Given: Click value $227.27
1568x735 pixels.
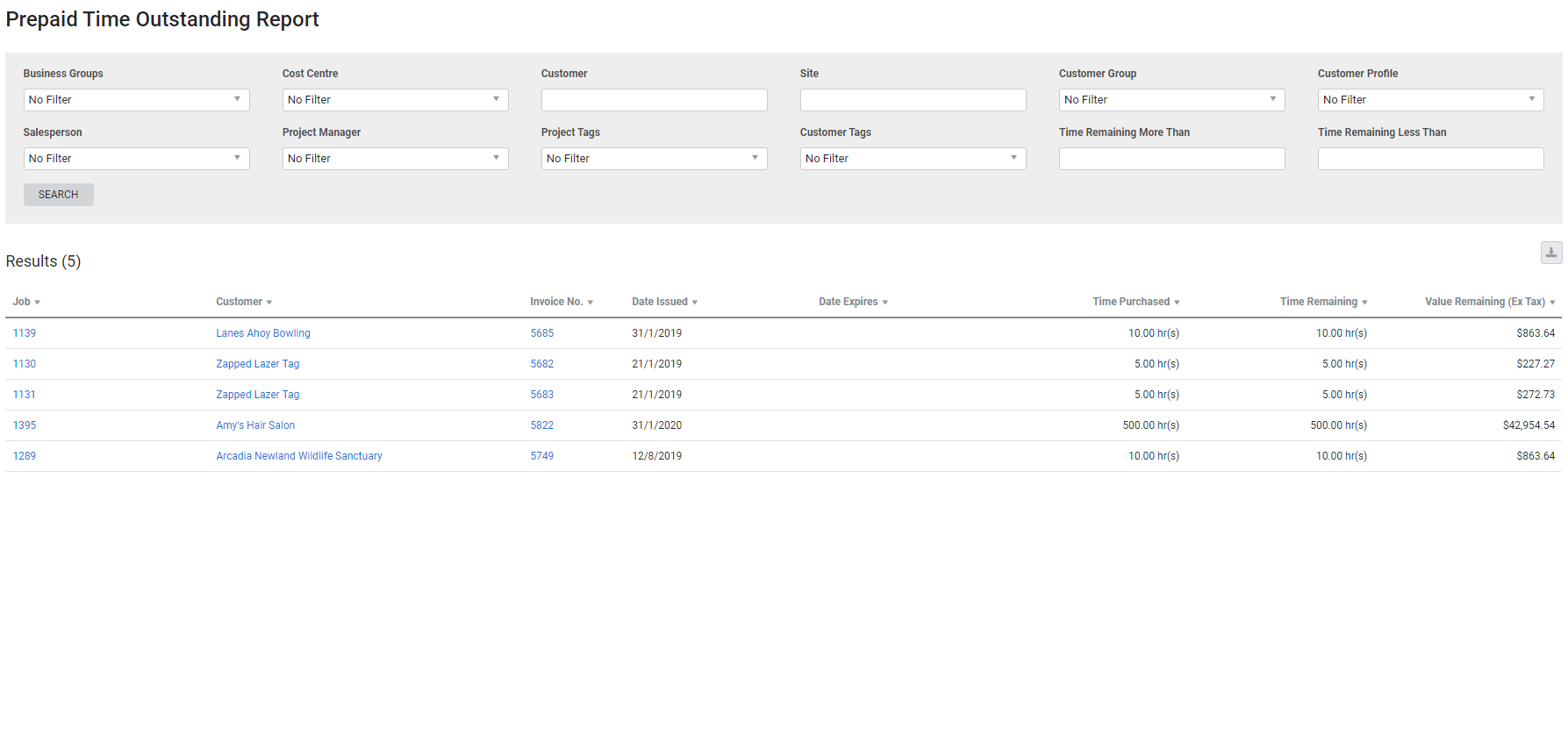Looking at the screenshot, I should [x=1536, y=364].
